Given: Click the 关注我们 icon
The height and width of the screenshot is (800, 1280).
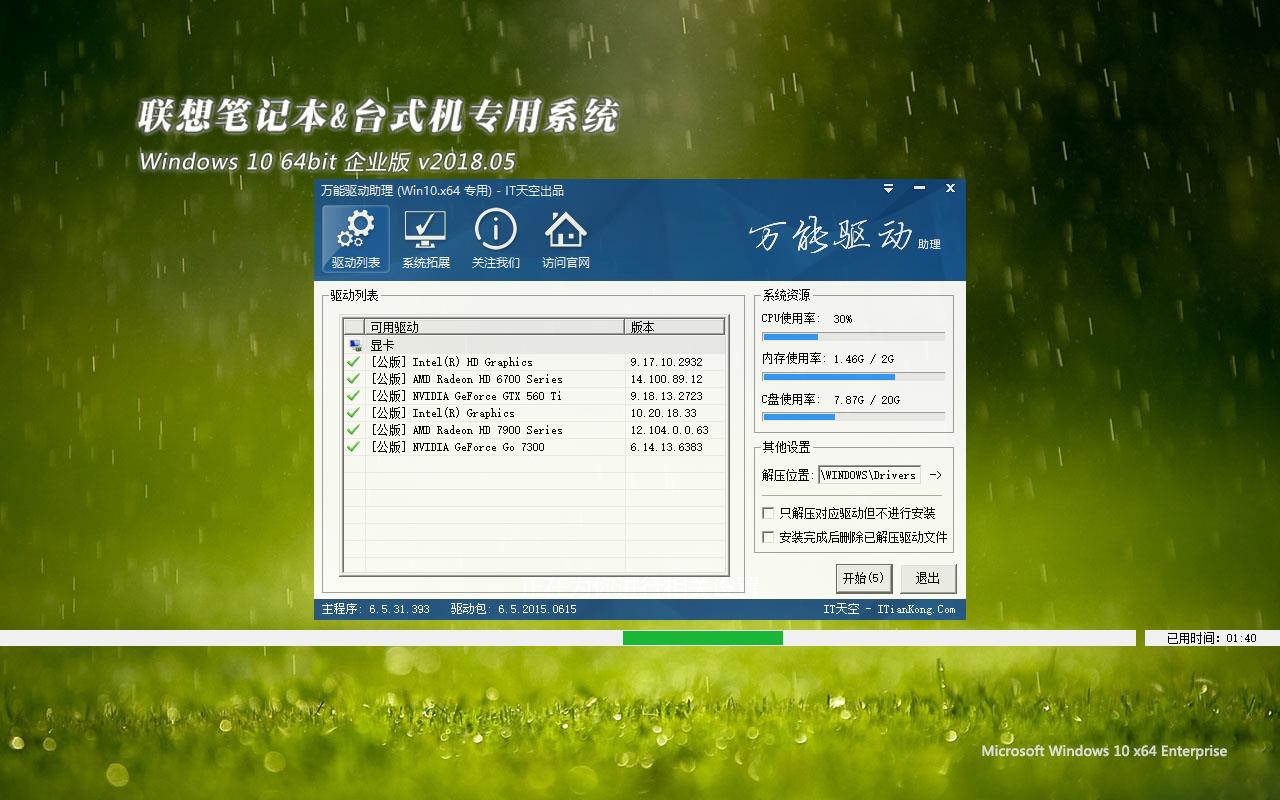Looking at the screenshot, I should [x=495, y=238].
